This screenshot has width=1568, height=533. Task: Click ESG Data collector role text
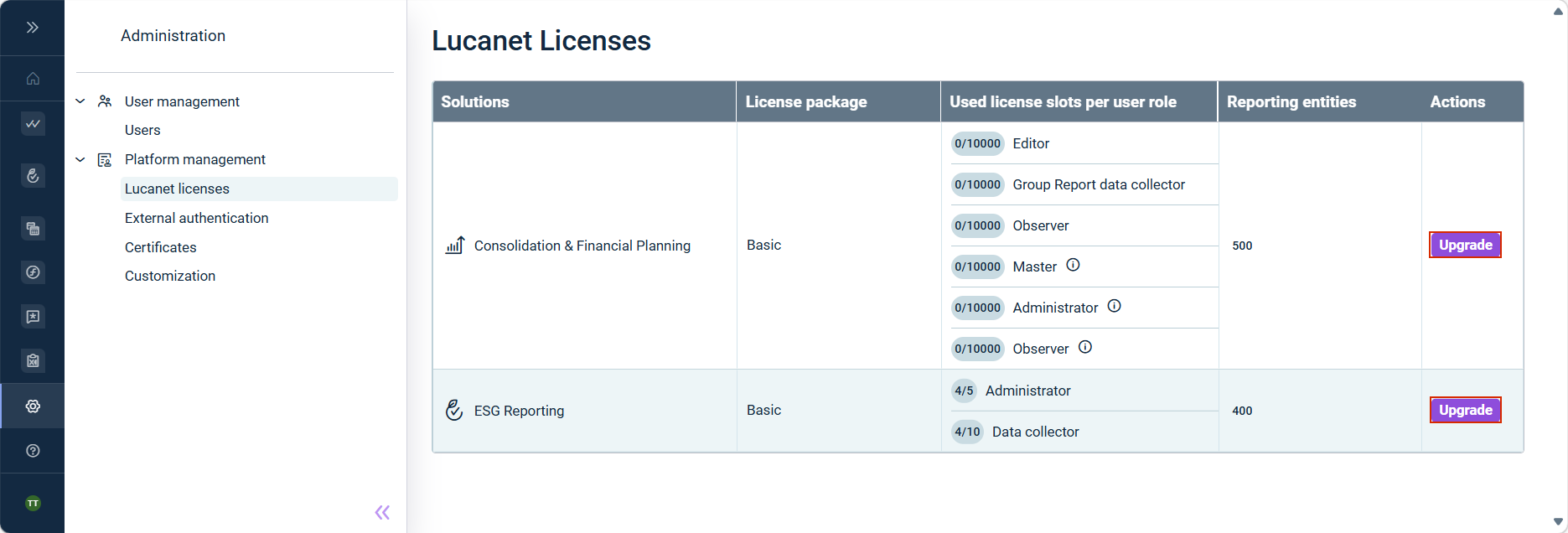(x=1035, y=432)
